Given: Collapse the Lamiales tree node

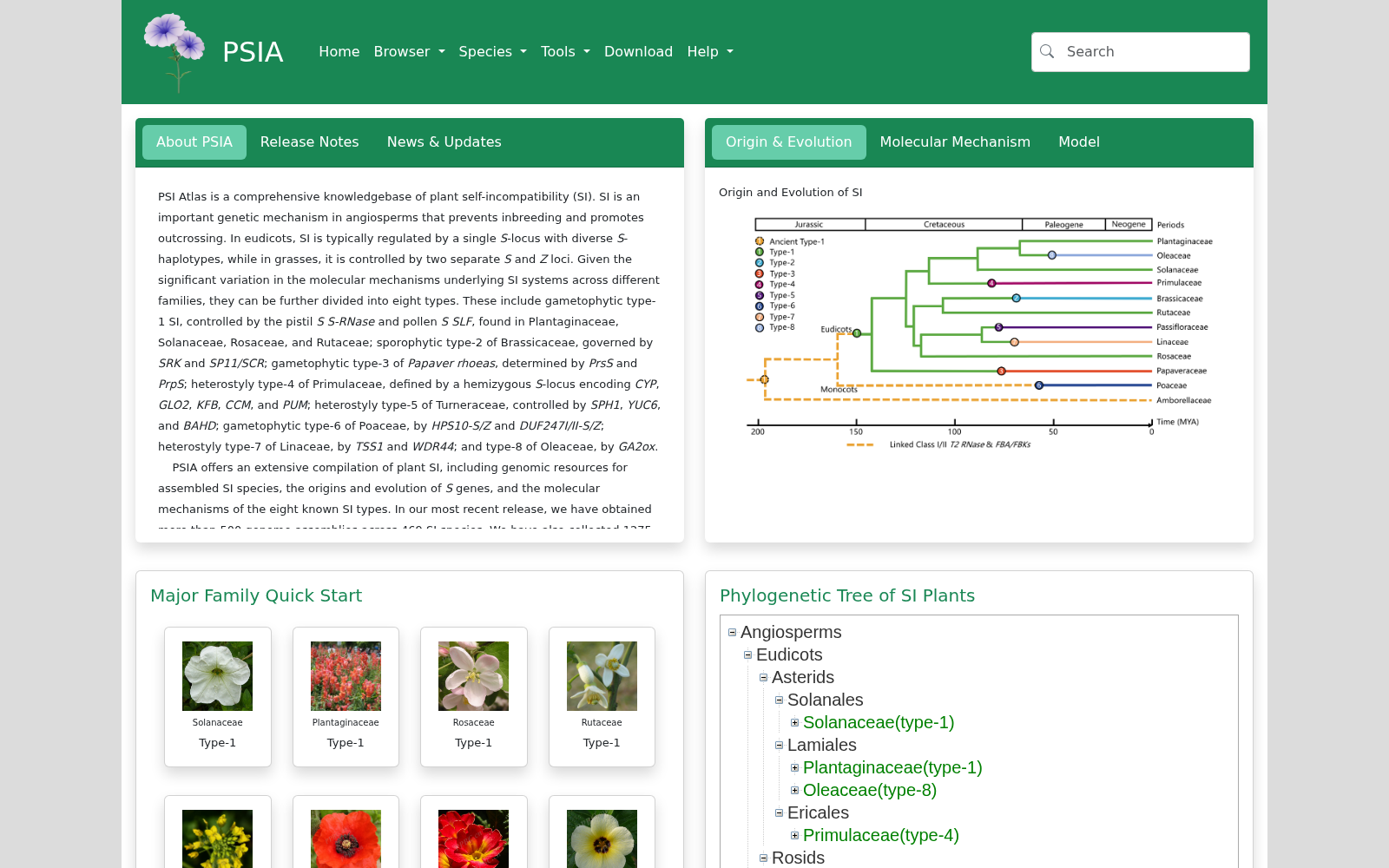Looking at the screenshot, I should click(779, 746).
